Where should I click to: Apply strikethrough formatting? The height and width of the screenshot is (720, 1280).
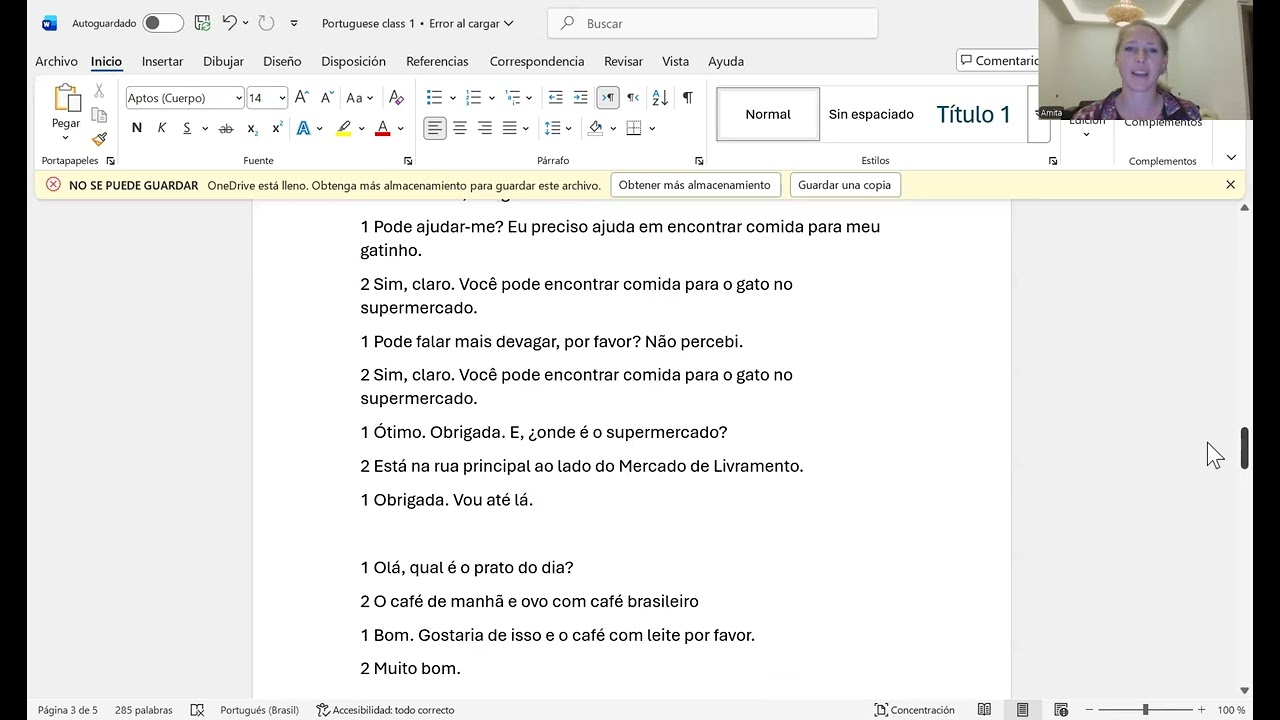pos(226,128)
